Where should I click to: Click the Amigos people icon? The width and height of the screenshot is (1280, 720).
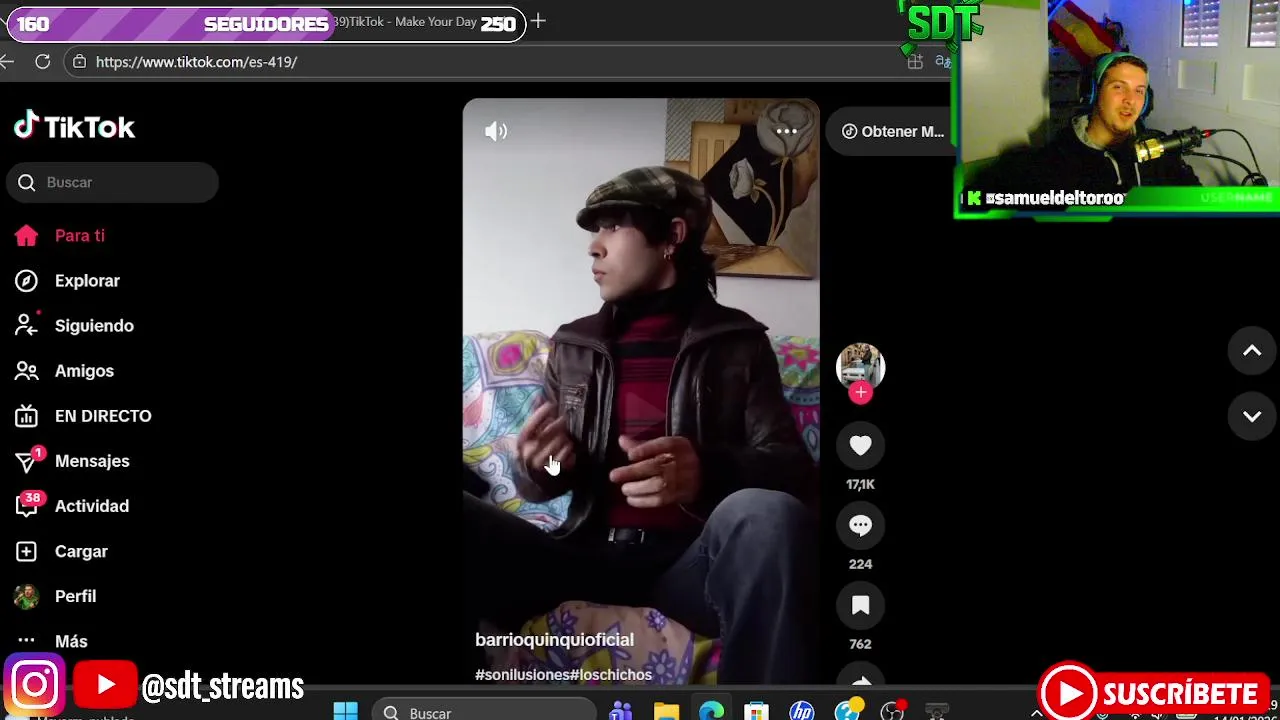tap(26, 371)
